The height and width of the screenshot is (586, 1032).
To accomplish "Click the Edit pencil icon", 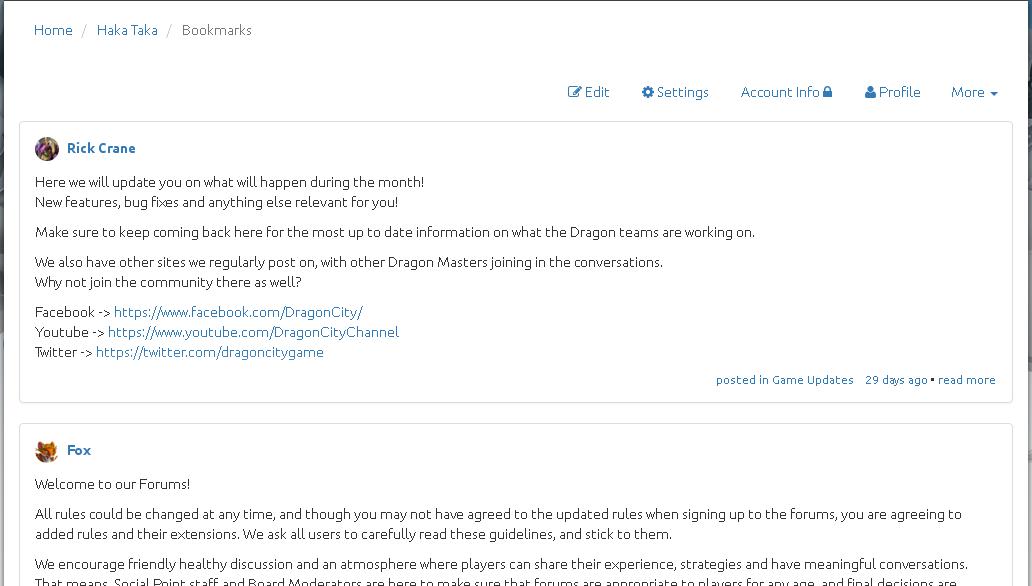I will point(574,92).
